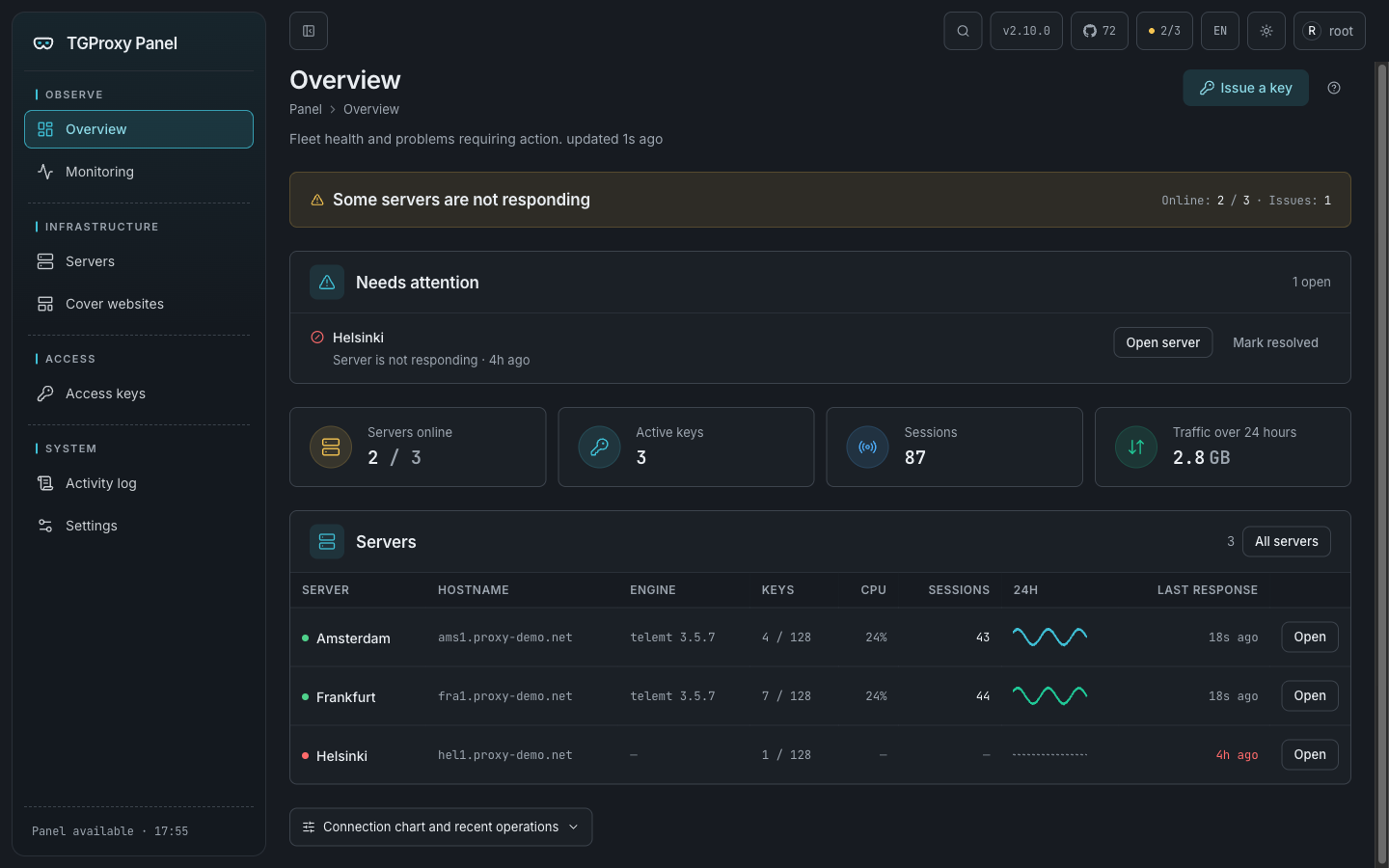The height and width of the screenshot is (868, 1389).
Task: Click Helsinki's red 4h ago timestamp
Action: click(x=1237, y=755)
